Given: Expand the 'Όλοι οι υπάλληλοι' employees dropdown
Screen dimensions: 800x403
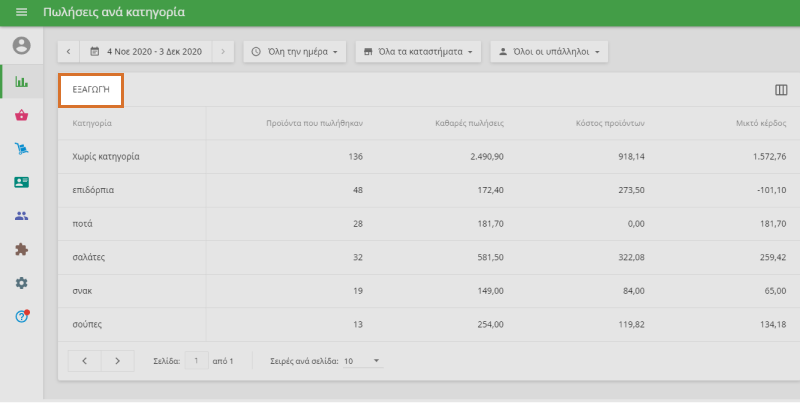Looking at the screenshot, I should click(549, 51).
